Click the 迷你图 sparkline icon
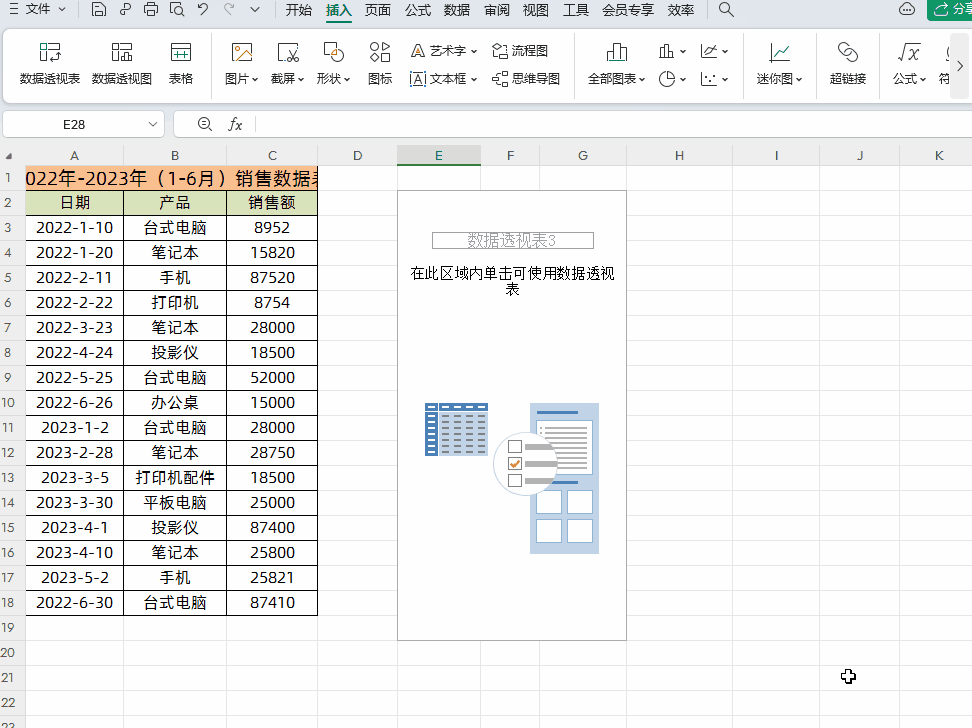The image size is (972, 728). [x=779, y=53]
